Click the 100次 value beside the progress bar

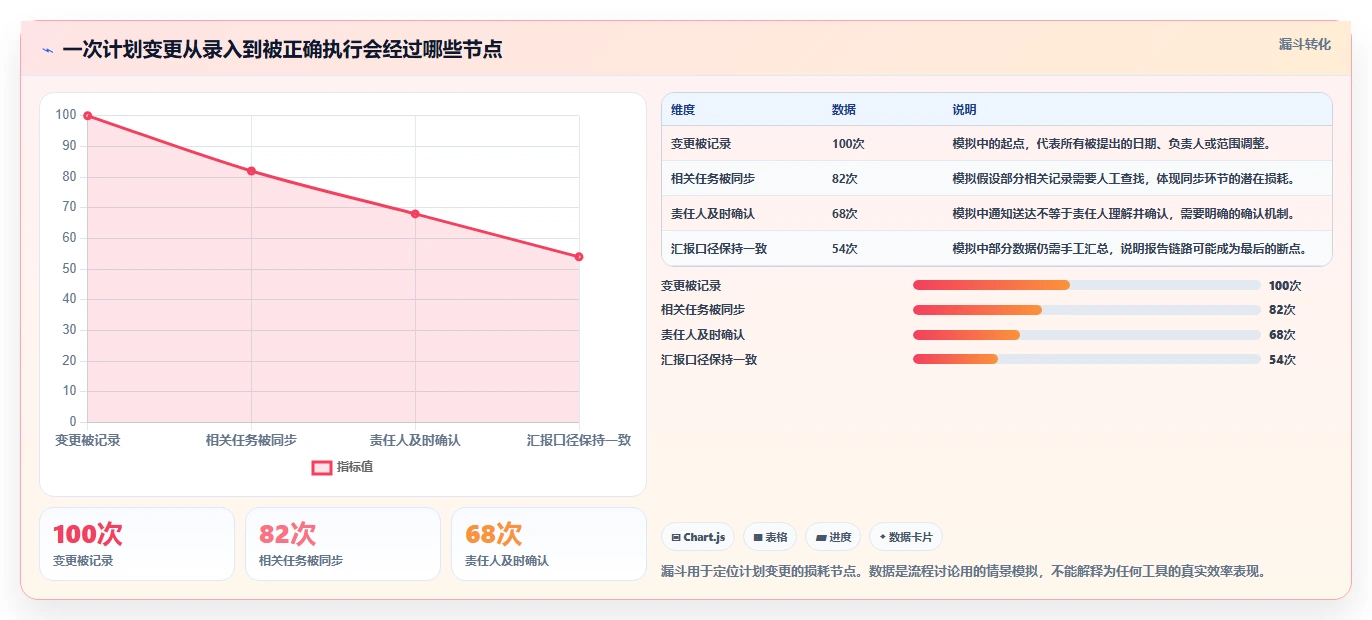tap(1285, 286)
